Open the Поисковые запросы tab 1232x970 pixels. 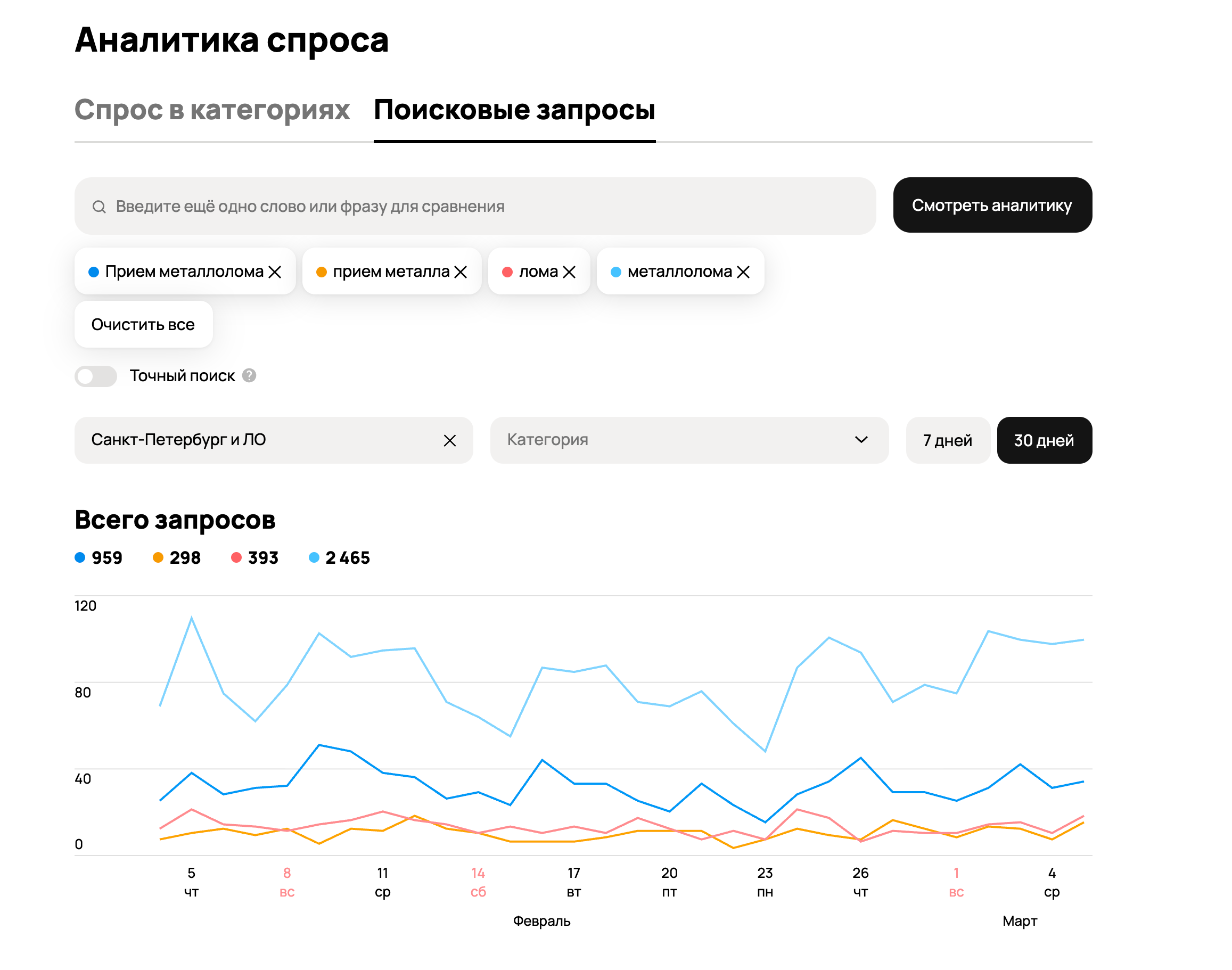click(x=514, y=110)
